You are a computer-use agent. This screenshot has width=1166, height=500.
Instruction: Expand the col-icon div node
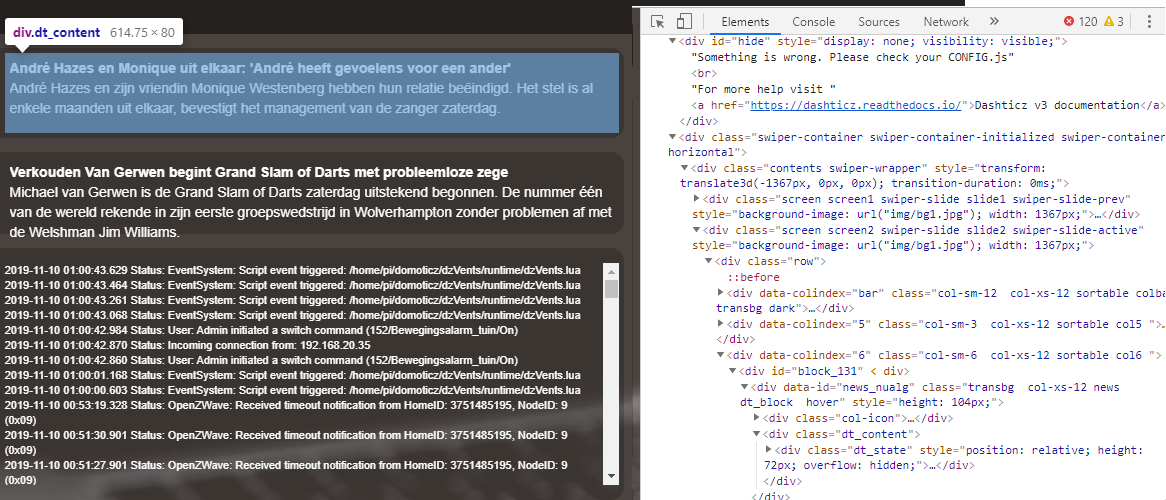pos(756,419)
